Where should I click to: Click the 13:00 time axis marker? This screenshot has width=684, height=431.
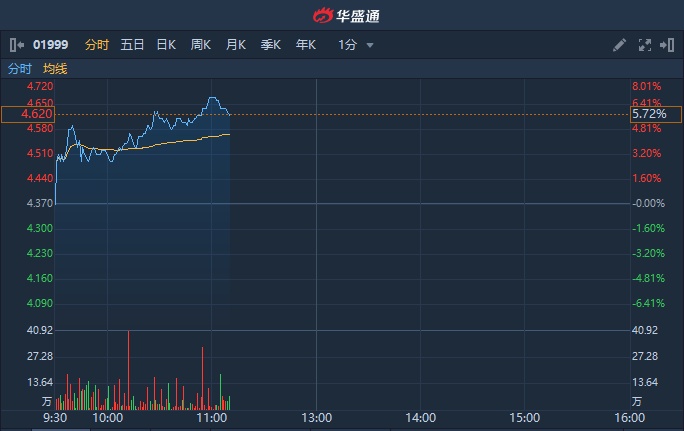(x=317, y=417)
